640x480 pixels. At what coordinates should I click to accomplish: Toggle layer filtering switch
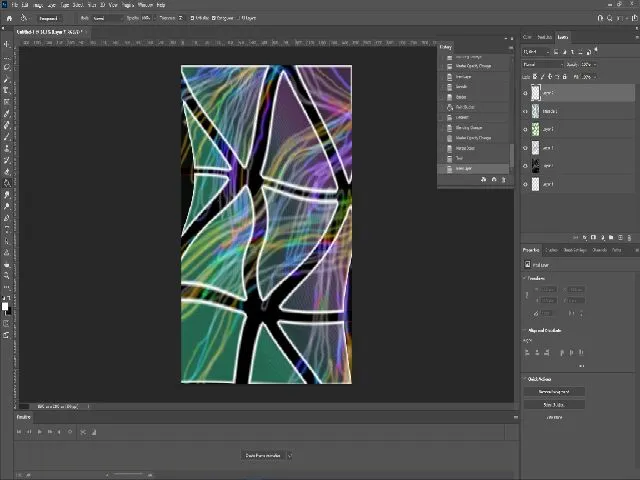click(x=596, y=50)
